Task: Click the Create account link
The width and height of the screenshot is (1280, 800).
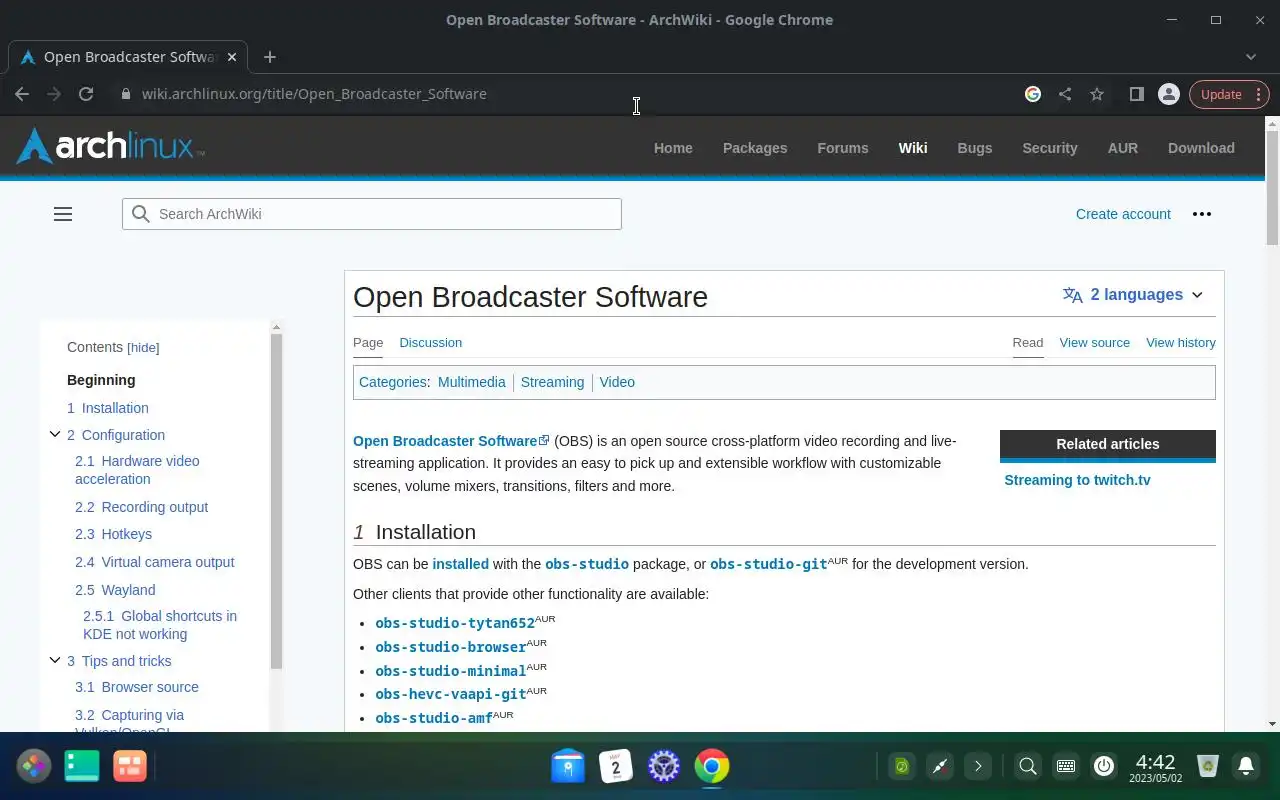Action: pos(1123,214)
